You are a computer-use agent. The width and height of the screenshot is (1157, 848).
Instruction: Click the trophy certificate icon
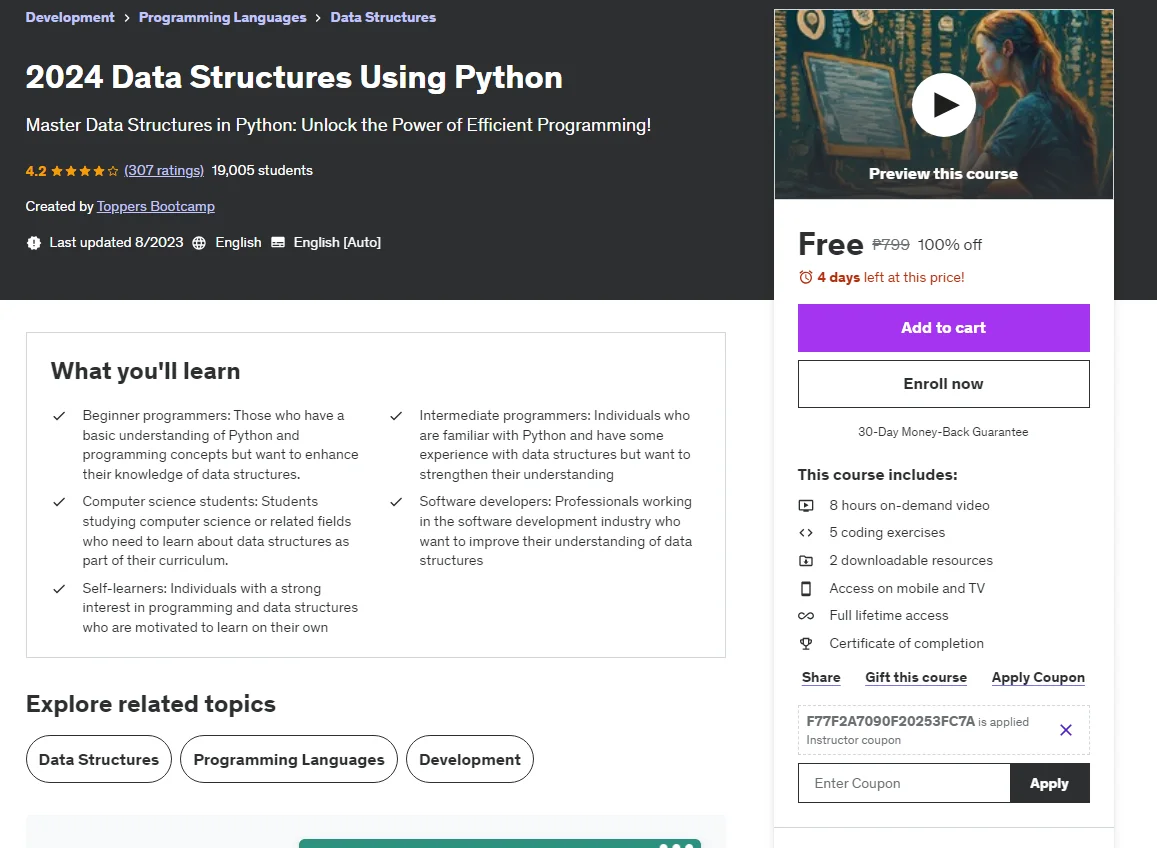[x=806, y=644]
